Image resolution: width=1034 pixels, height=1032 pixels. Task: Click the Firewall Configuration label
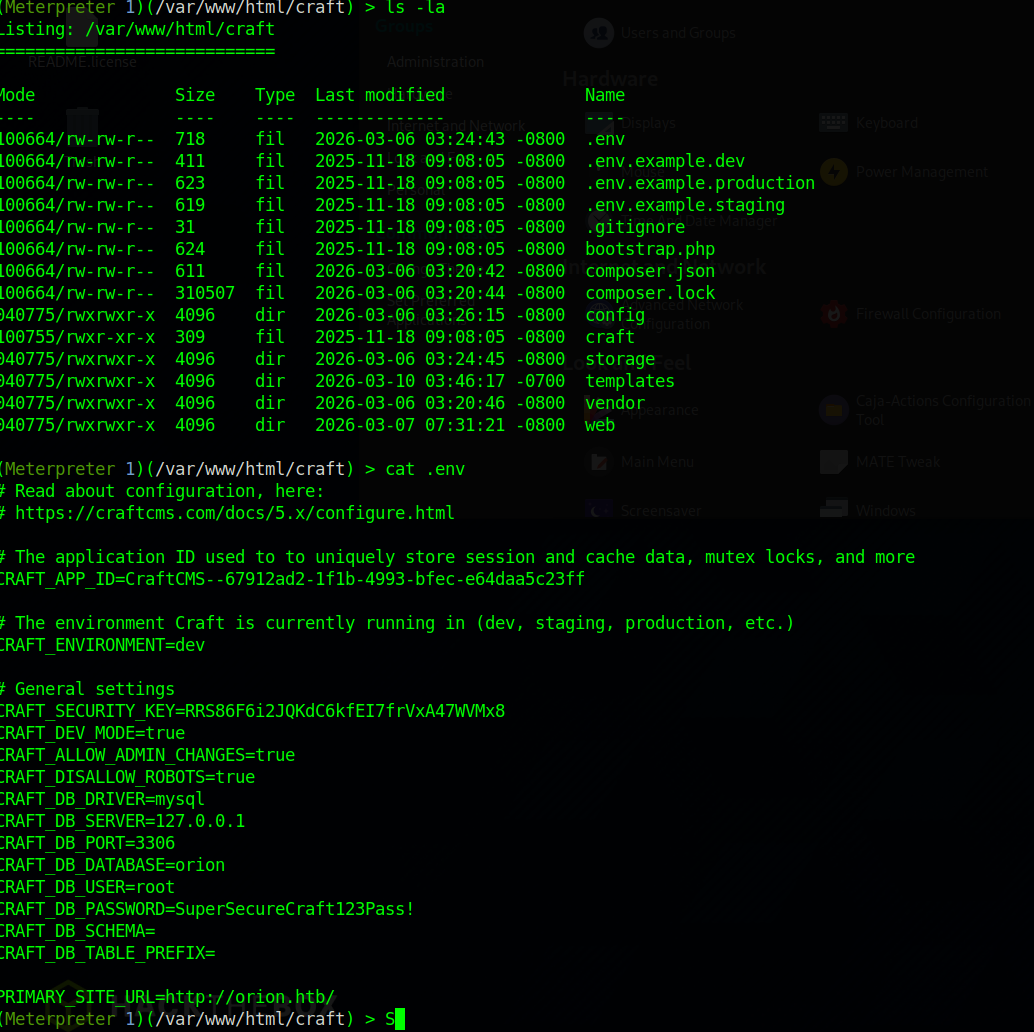pyautogui.click(x=928, y=314)
